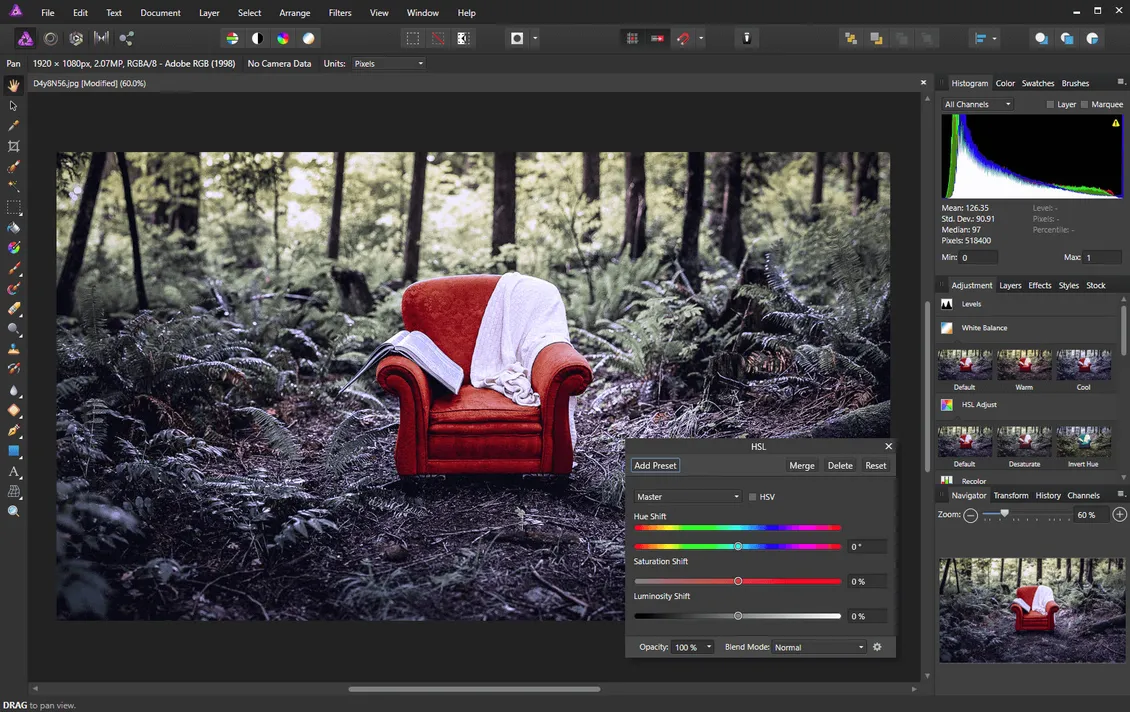Image resolution: width=1130 pixels, height=712 pixels.
Task: Select the Zoom tool magnifier
Action: pos(14,511)
